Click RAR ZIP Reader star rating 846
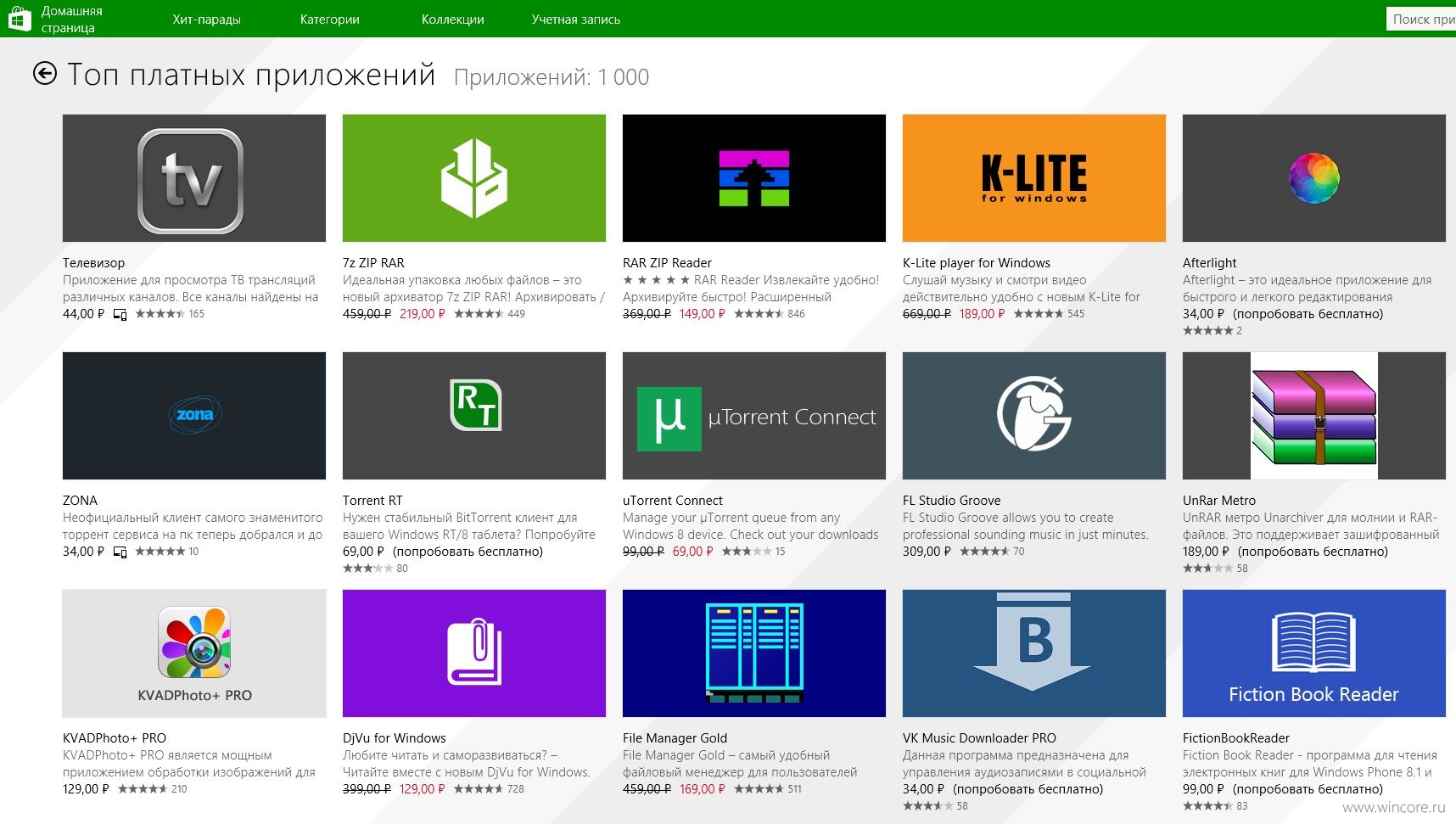Image resolution: width=1456 pixels, height=824 pixels. 770,314
